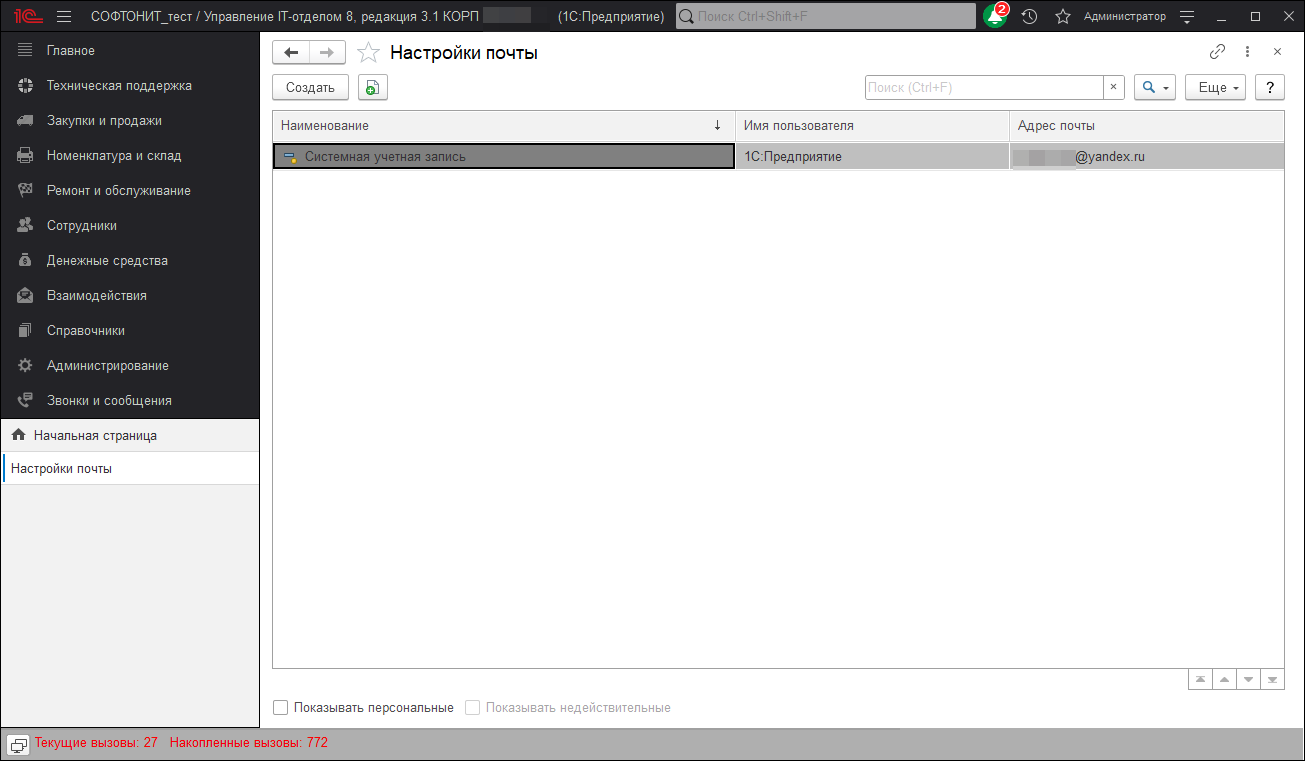Enable Показывать персональные checkbox
This screenshot has width=1305, height=761.
click(281, 708)
